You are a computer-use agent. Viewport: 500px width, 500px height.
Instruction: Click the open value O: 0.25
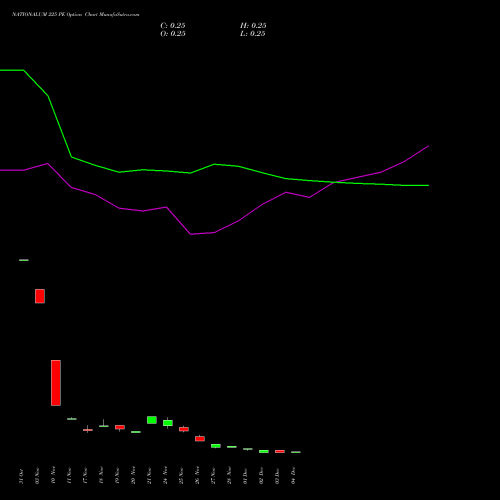pyautogui.click(x=173, y=34)
